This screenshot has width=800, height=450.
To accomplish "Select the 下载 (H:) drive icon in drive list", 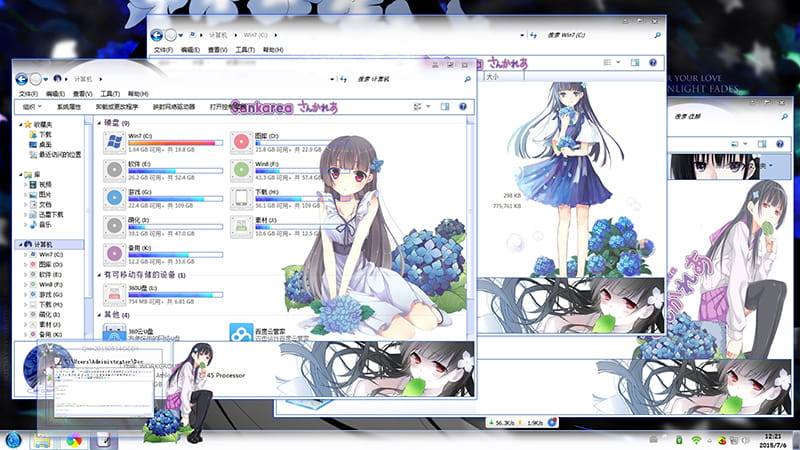I will point(241,198).
